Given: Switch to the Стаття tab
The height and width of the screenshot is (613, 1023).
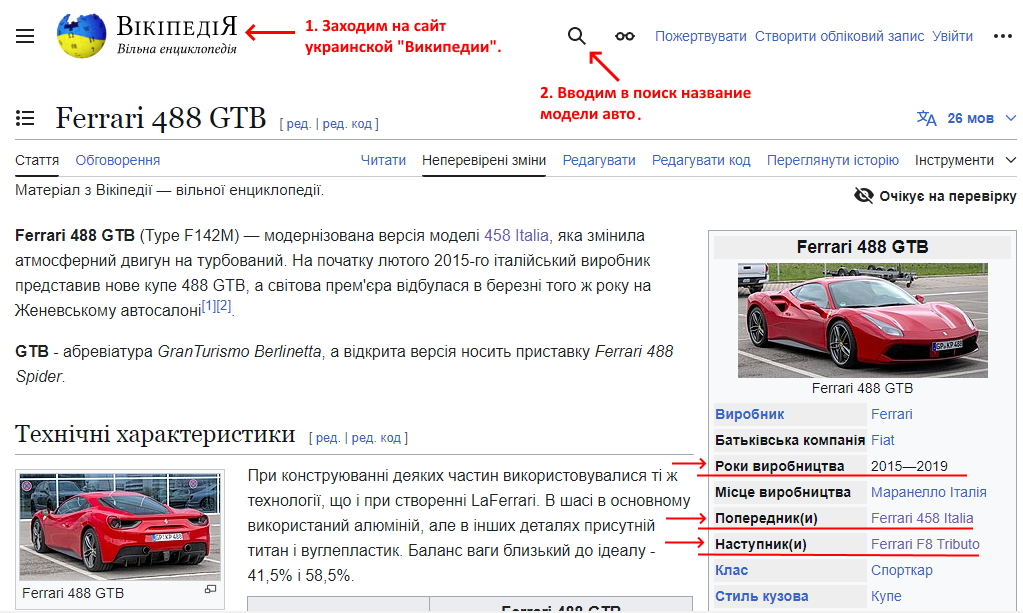Looking at the screenshot, I should 37,160.
